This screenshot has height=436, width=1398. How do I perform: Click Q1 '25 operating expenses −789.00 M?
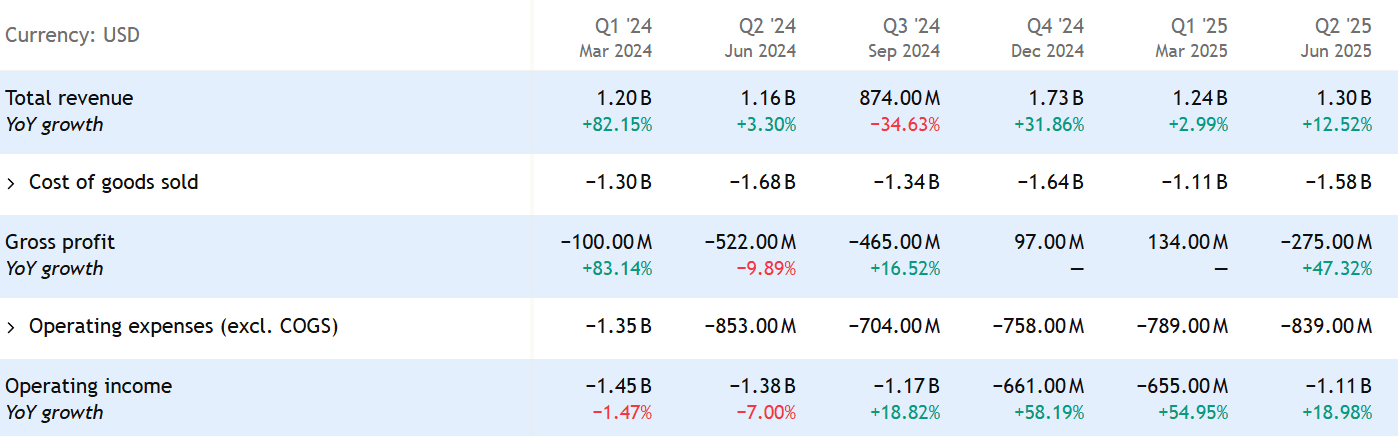(1182, 327)
